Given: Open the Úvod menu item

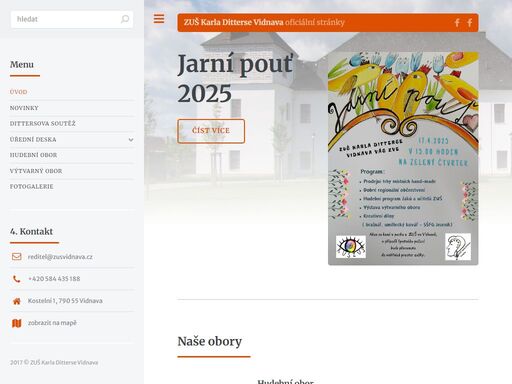Looking at the screenshot, I should coord(18,92).
